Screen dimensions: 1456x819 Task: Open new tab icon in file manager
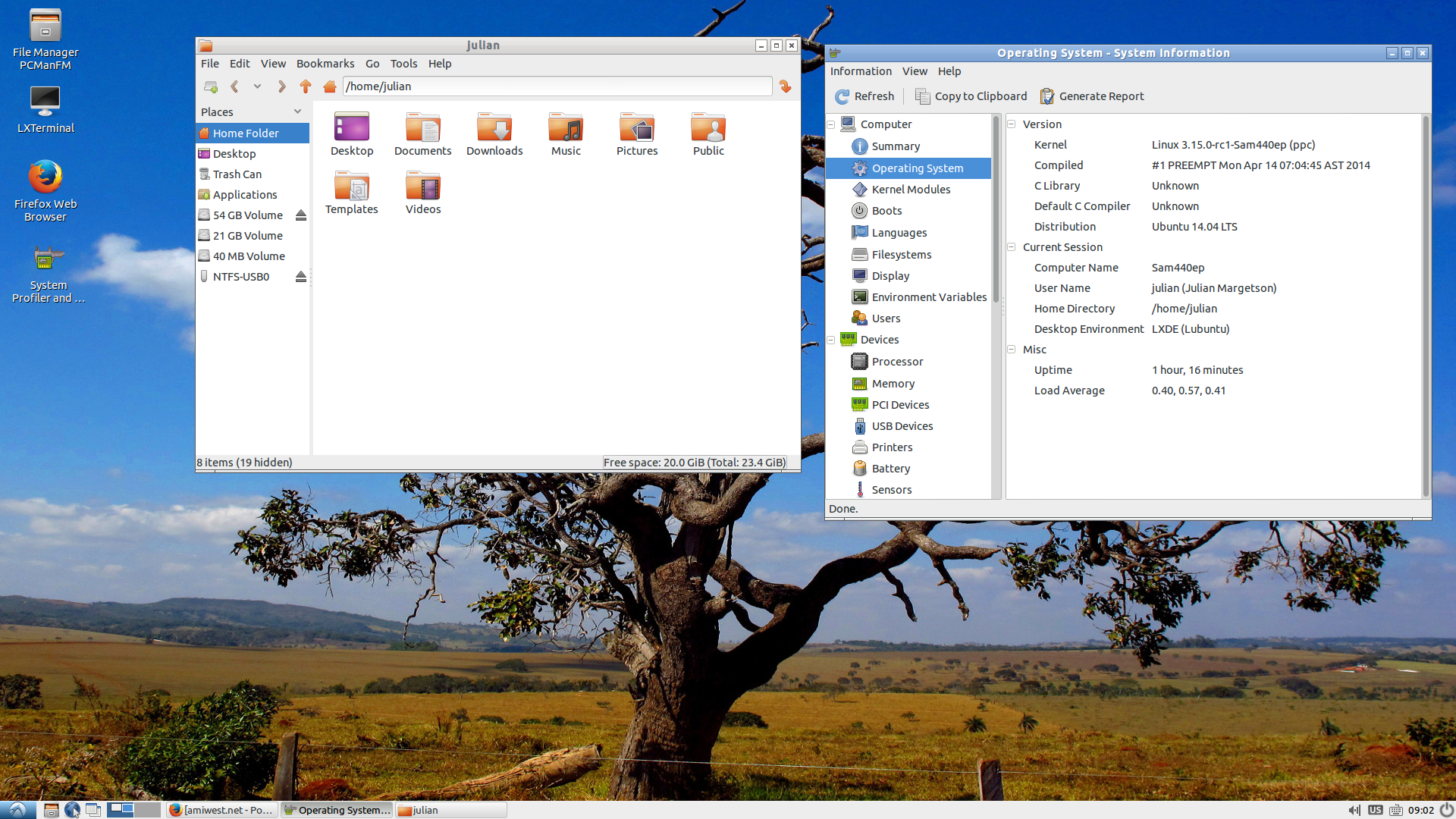[x=211, y=86]
